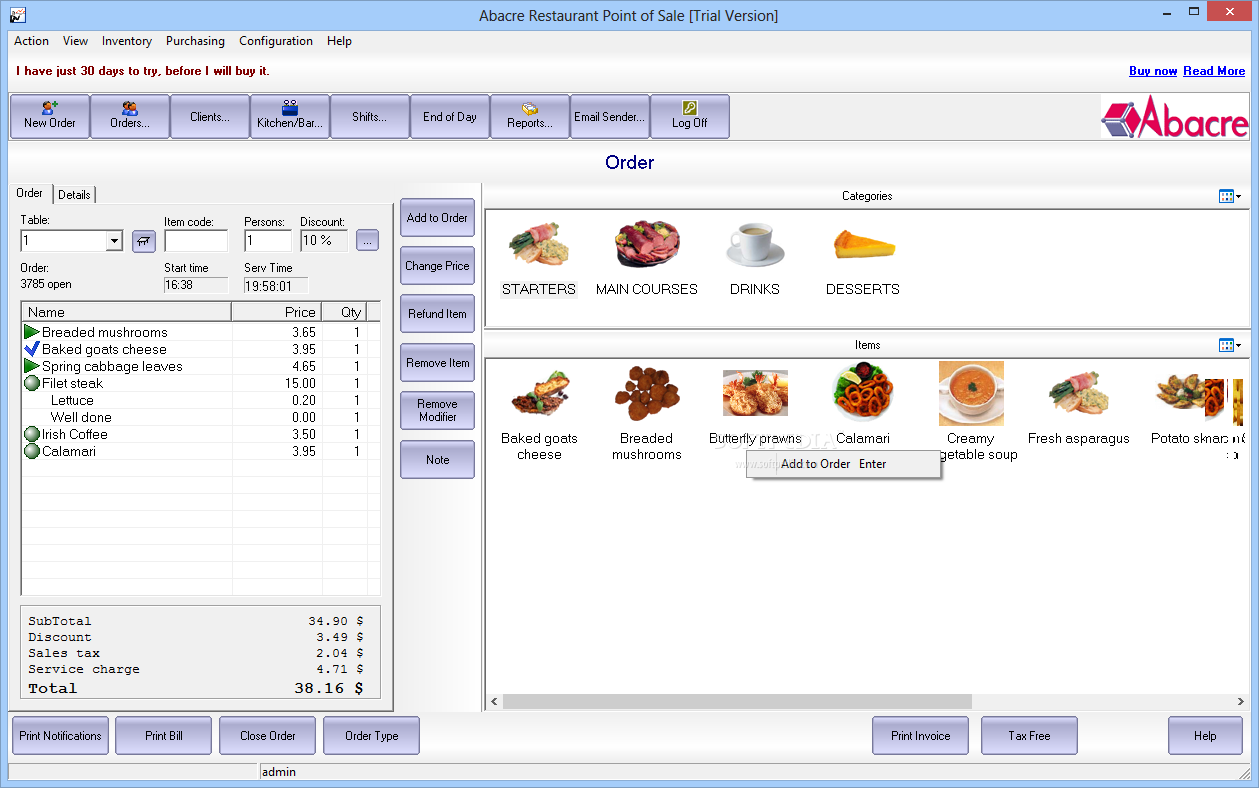This screenshot has height=788, width=1259.
Task: Select Filet steak order row
Action: 201,383
